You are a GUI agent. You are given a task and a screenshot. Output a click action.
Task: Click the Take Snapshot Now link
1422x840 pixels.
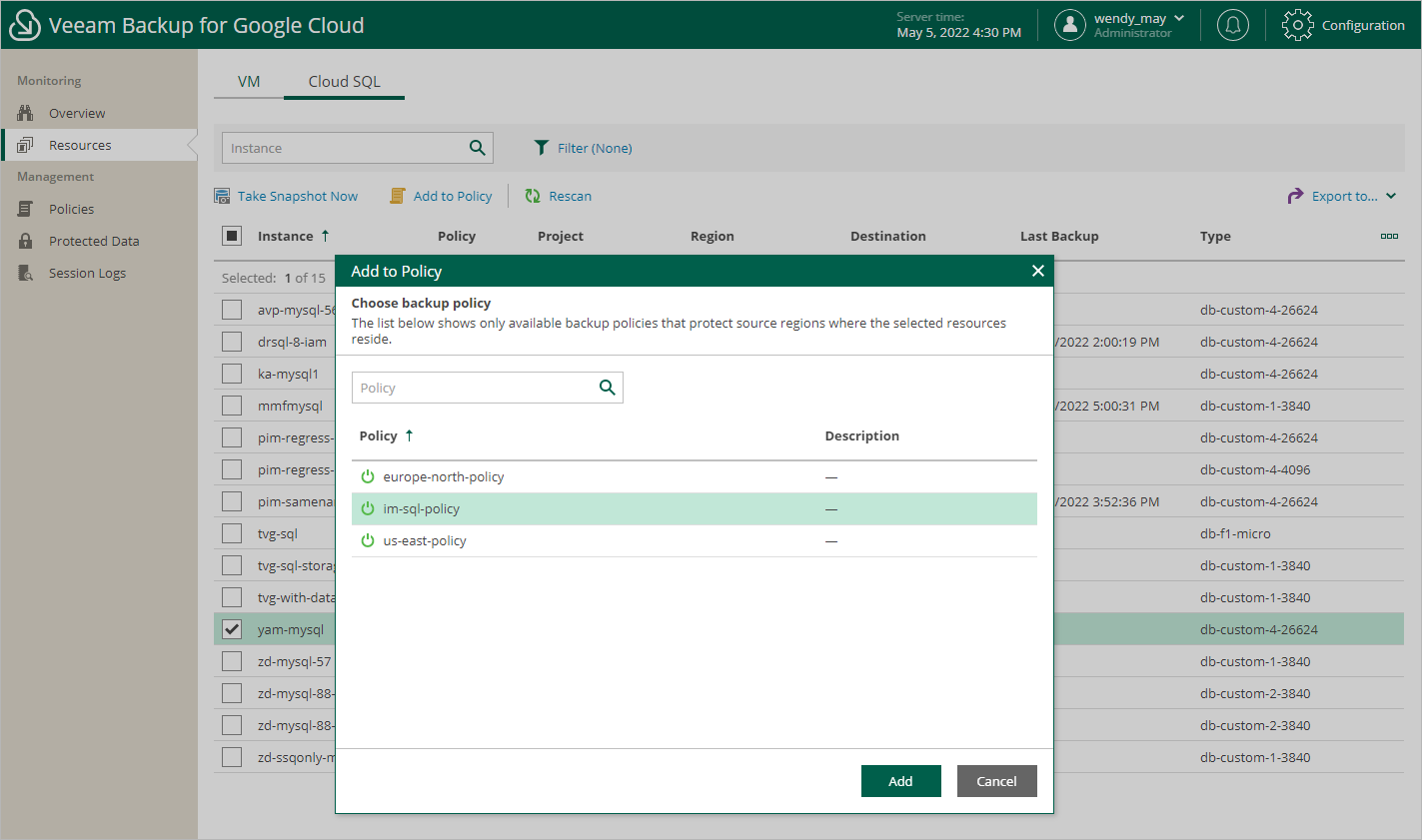click(298, 196)
